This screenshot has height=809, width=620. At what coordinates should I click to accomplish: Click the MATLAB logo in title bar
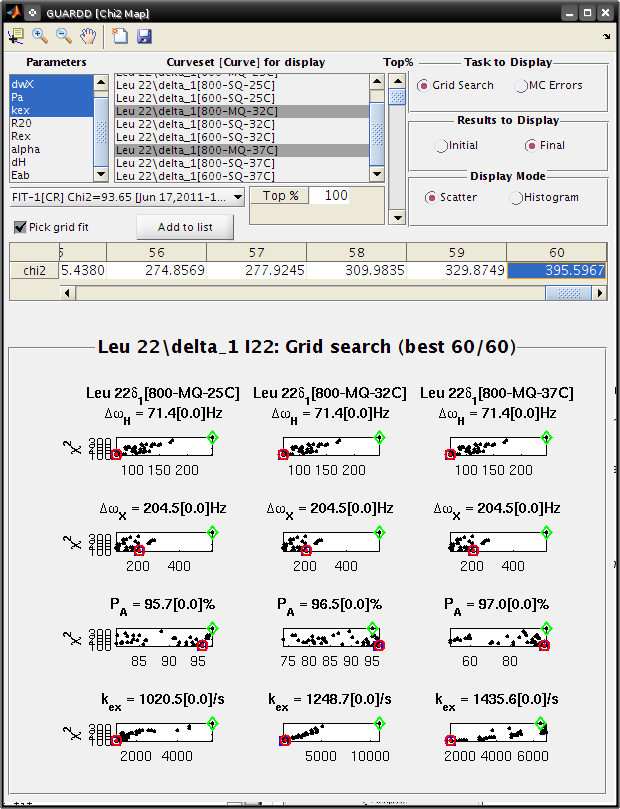tap(13, 12)
